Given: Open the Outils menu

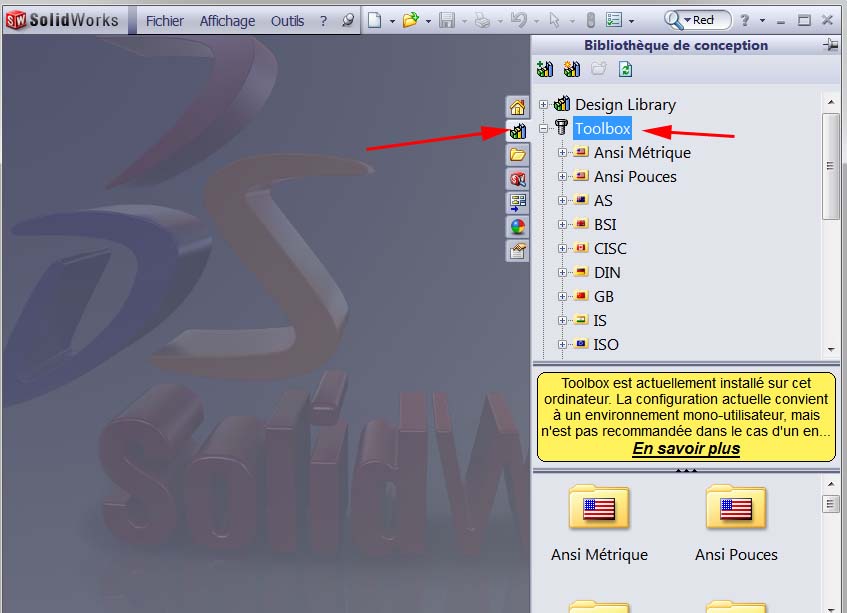Looking at the screenshot, I should click(287, 21).
